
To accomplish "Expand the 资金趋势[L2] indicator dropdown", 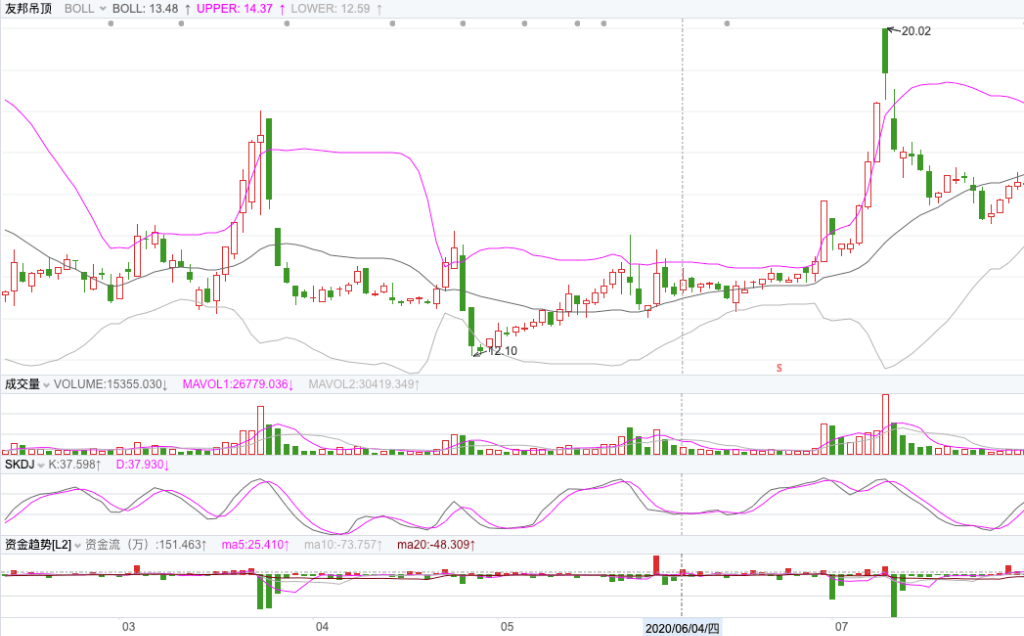I will [78, 545].
